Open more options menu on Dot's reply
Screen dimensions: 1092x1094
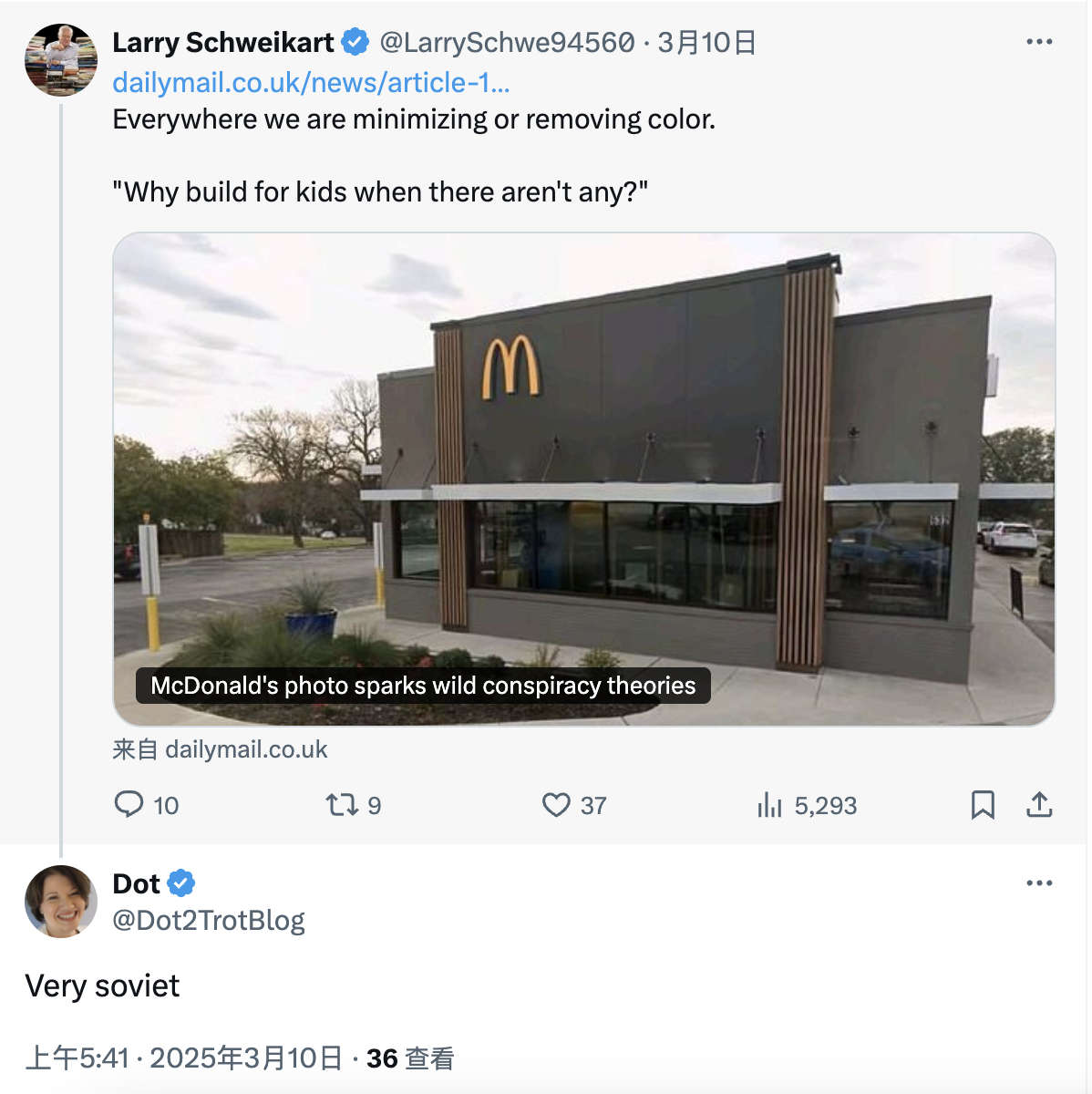(x=1039, y=882)
